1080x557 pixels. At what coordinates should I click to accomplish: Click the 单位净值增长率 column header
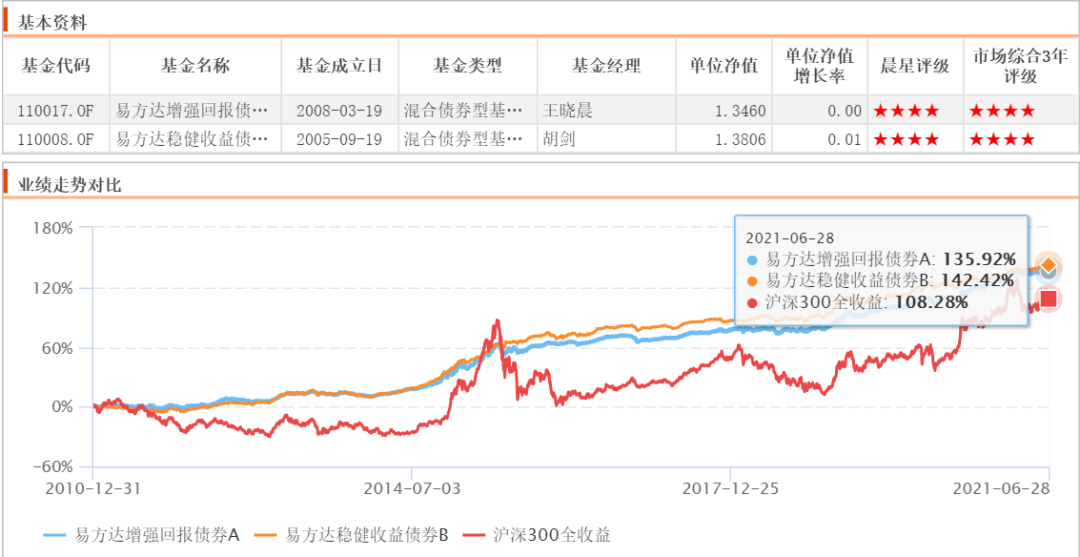pos(820,66)
